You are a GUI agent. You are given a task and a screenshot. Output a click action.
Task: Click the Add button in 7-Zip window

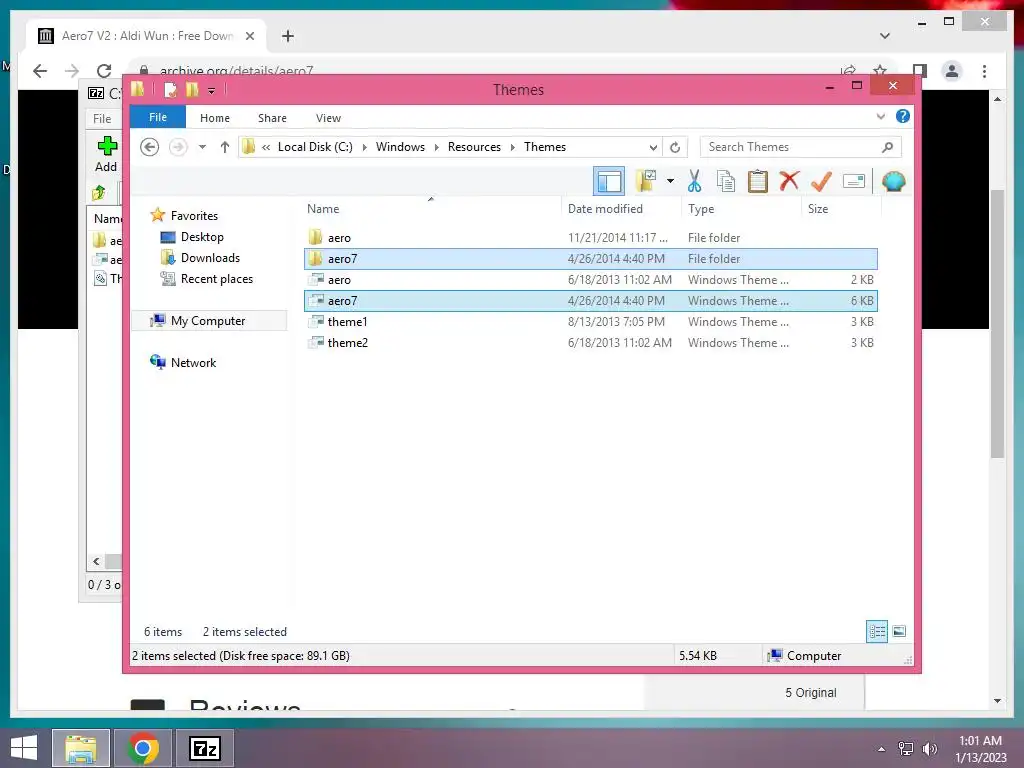[x=106, y=154]
